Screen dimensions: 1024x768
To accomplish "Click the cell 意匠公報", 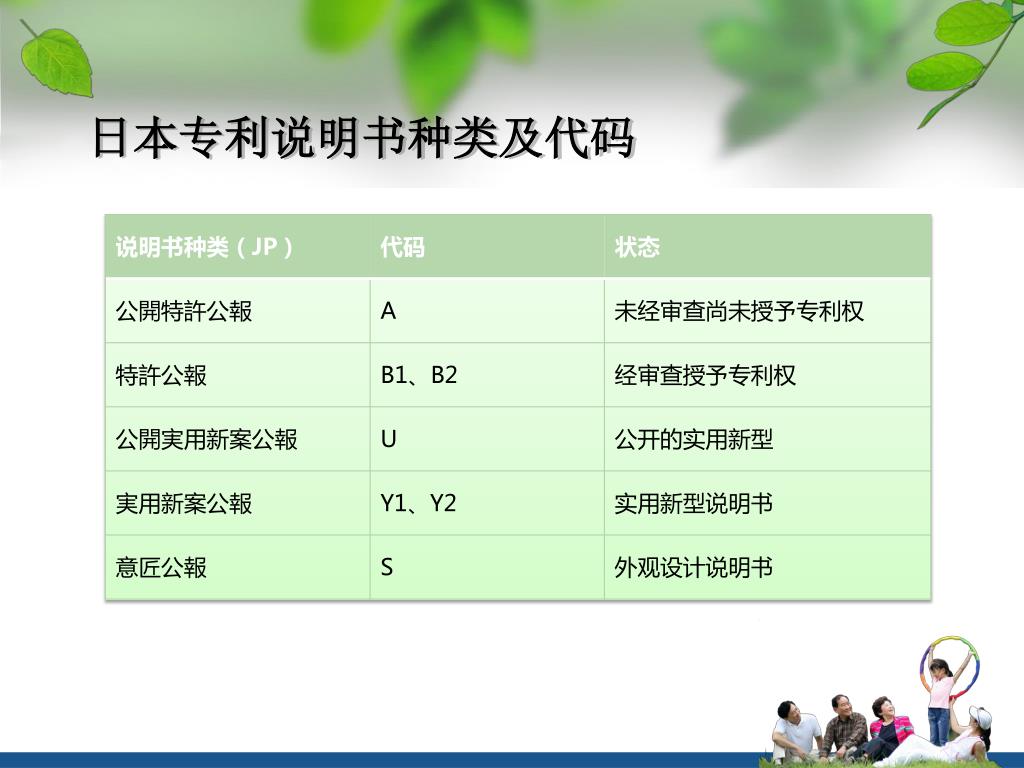I will [x=238, y=567].
